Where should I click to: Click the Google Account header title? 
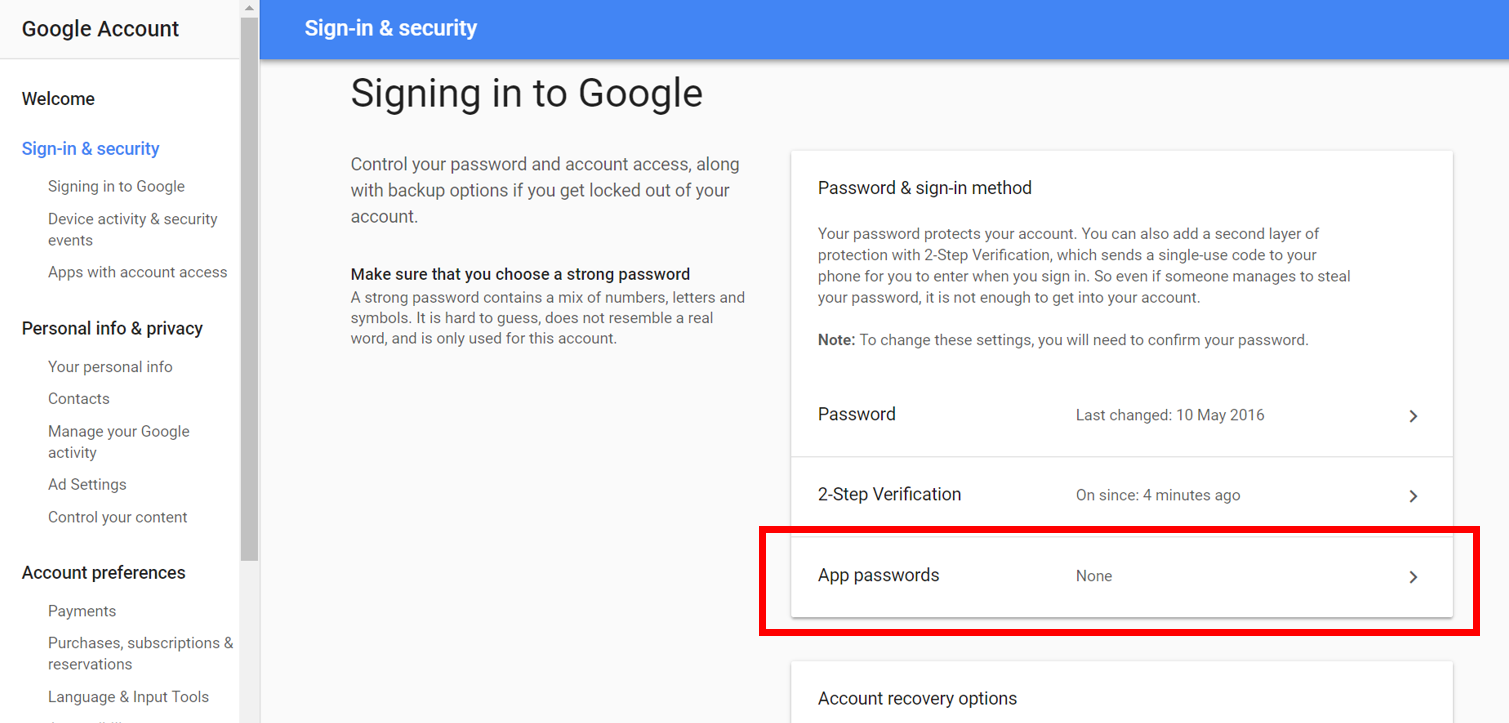pos(100,29)
